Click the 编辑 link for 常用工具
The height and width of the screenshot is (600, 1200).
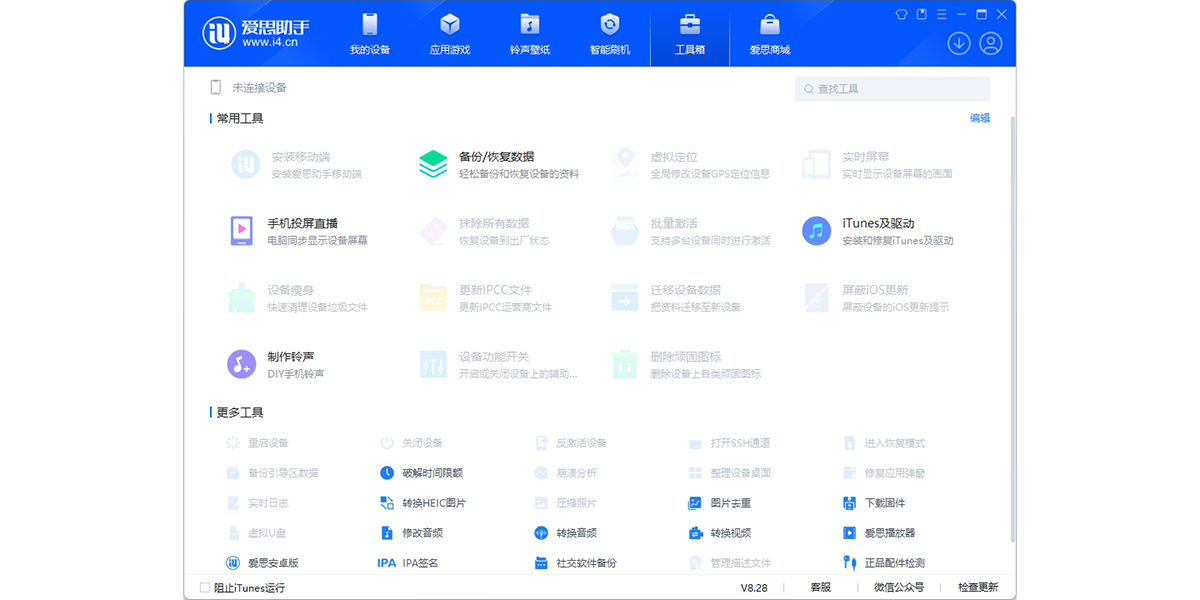click(980, 118)
